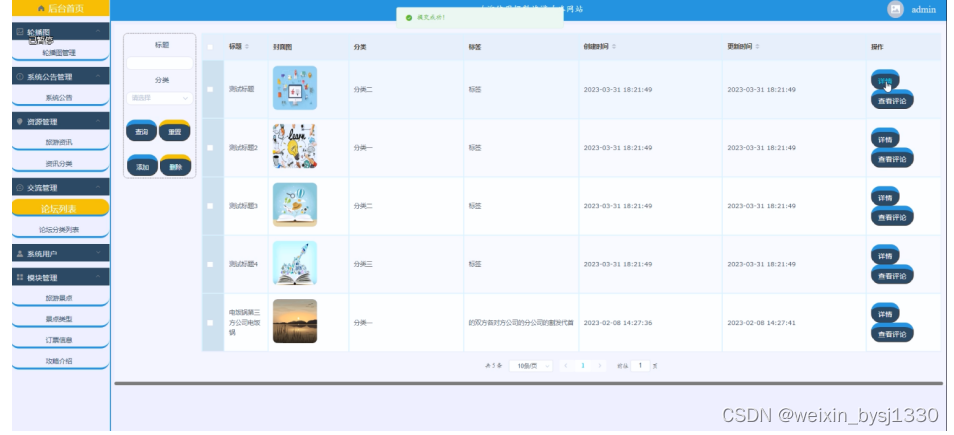This screenshot has width=954, height=435.
Task: Open the computer cover thumbnail of 测试标题
Action: click(295, 88)
